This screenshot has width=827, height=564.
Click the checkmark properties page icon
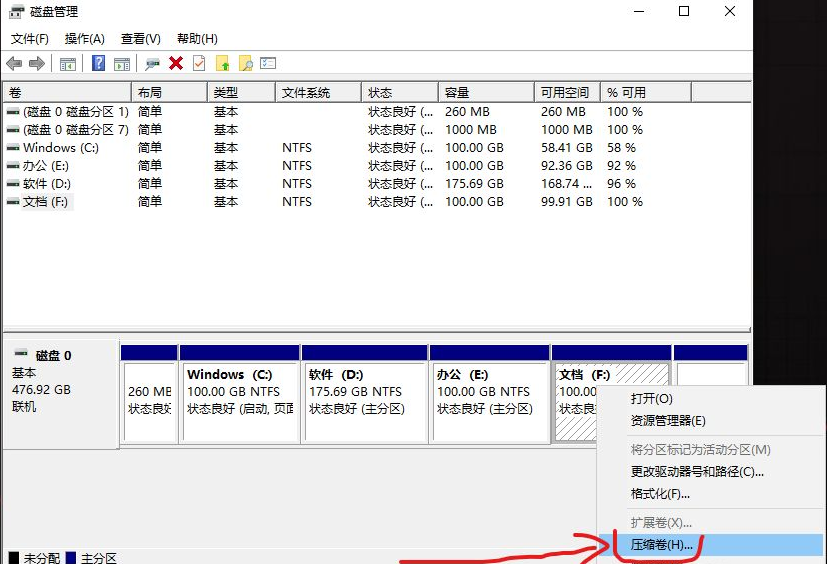coord(199,64)
